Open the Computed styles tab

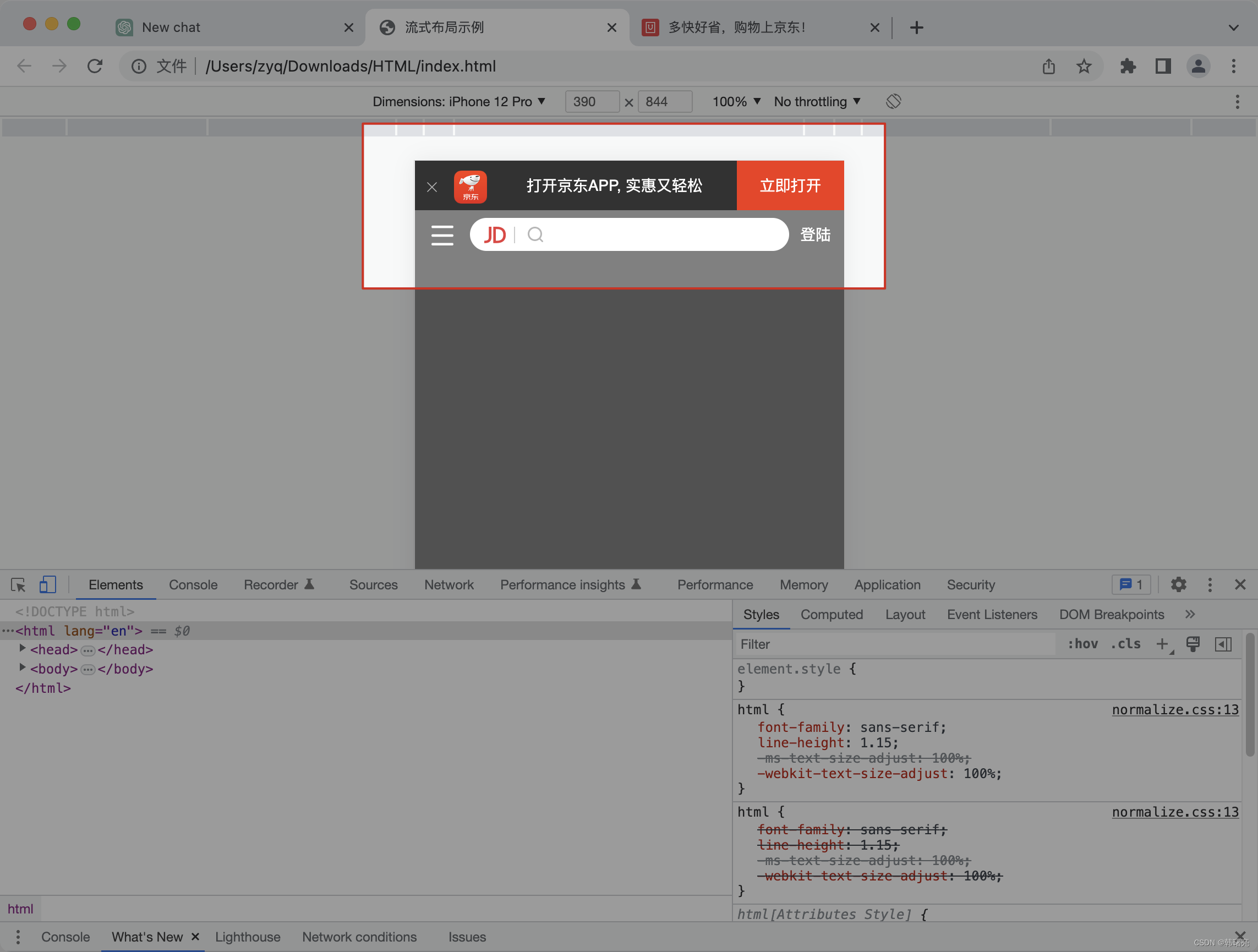coord(832,615)
